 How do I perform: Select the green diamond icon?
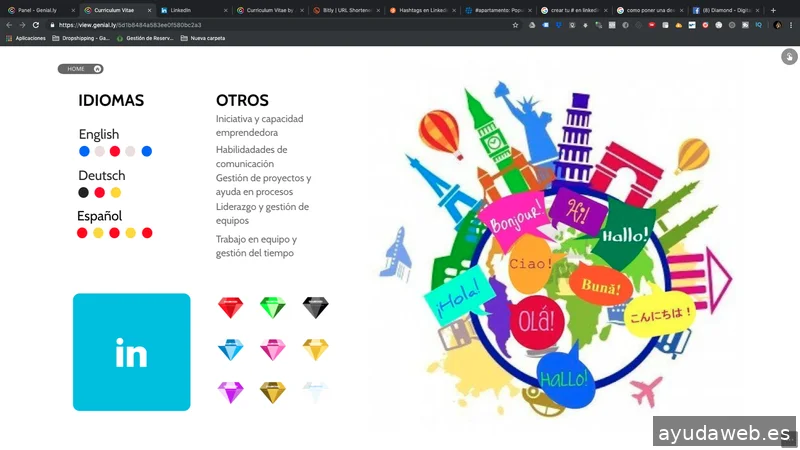pyautogui.click(x=273, y=308)
